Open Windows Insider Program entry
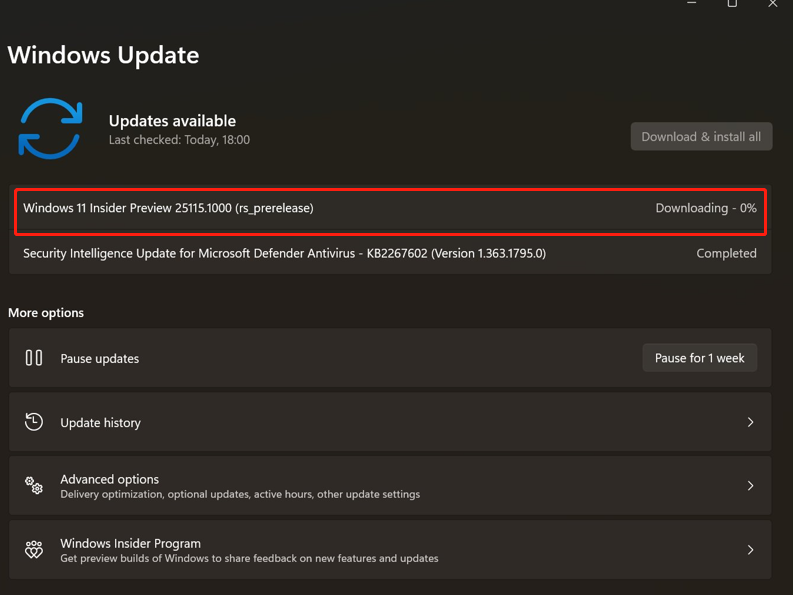 pos(390,549)
